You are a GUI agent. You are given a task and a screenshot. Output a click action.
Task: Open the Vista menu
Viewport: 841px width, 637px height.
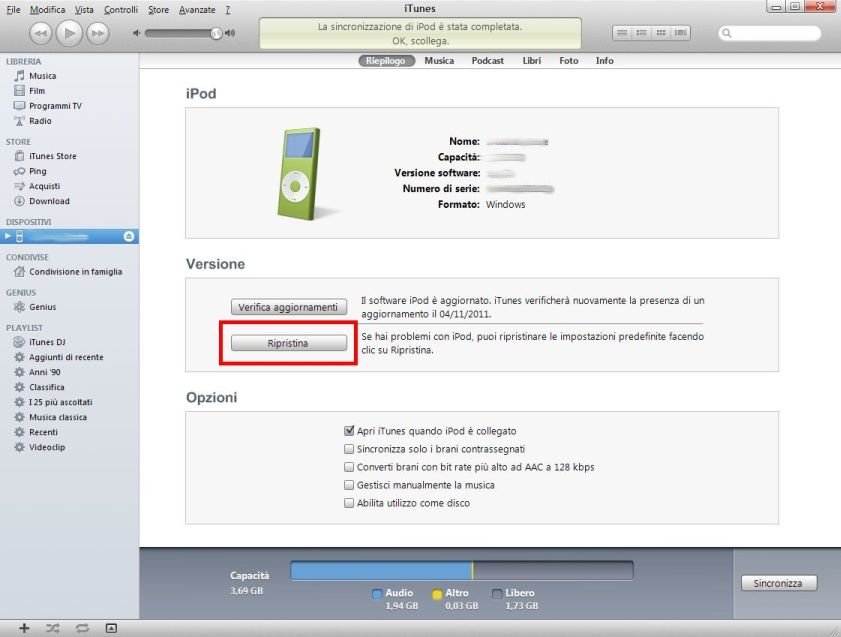(x=84, y=10)
